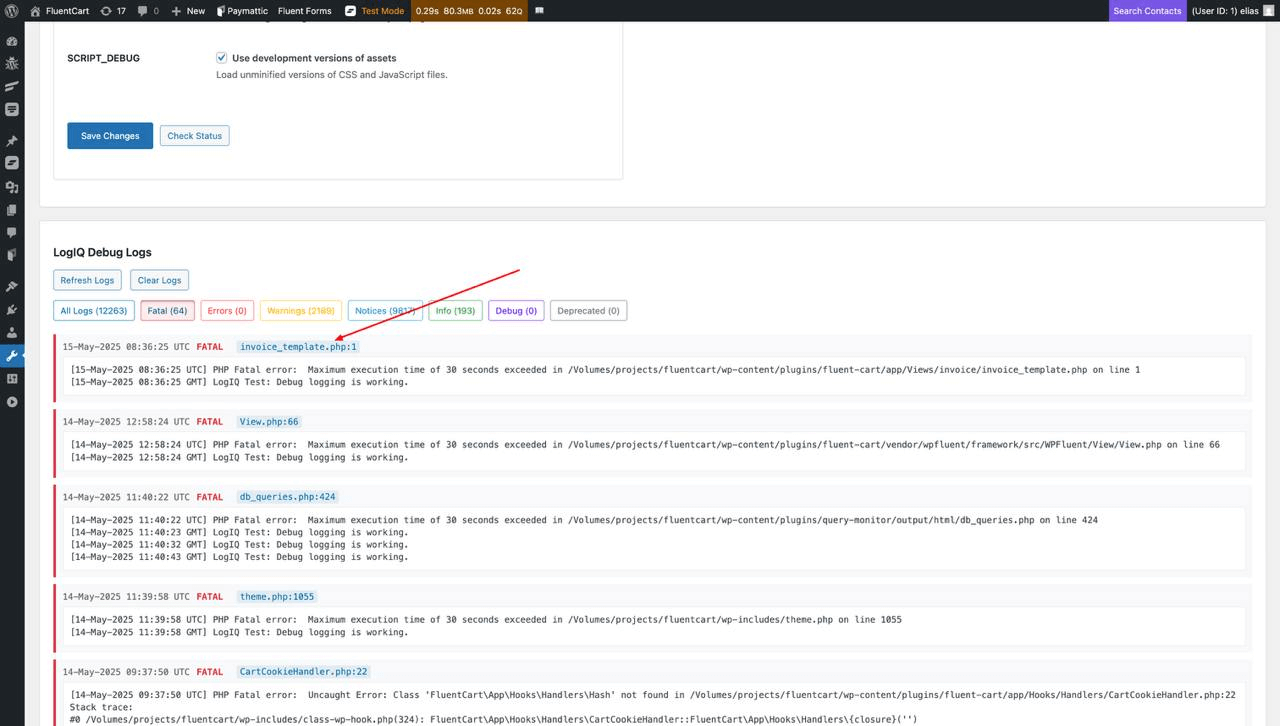Select the Deprecated (0) filter
This screenshot has width=1280, height=726.
point(588,311)
